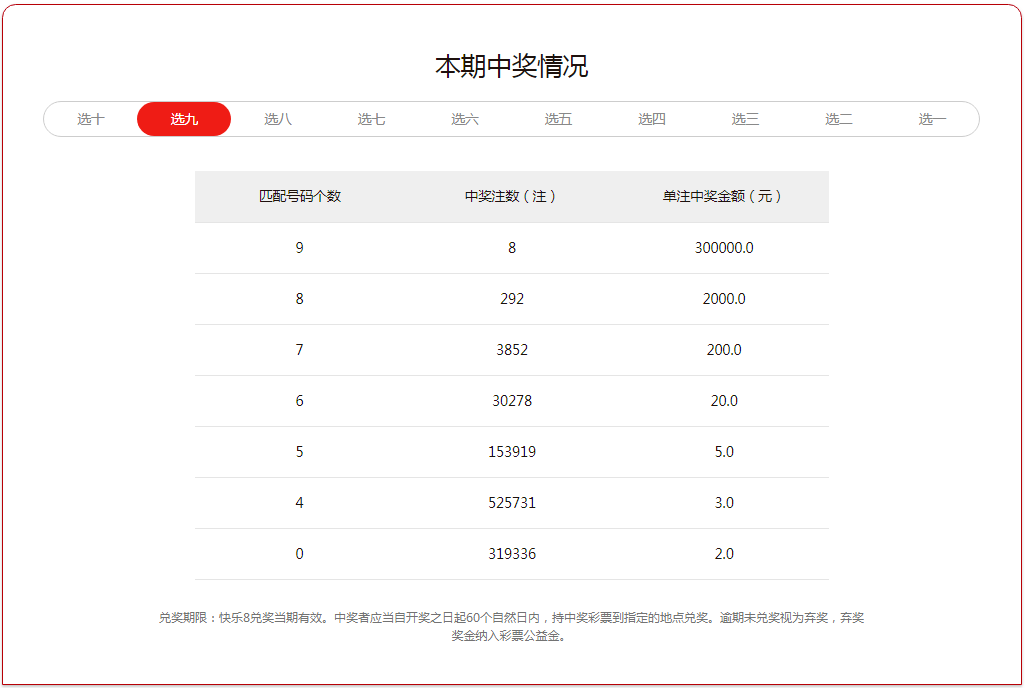Select the 300000.0 prize amount cell

click(x=724, y=248)
